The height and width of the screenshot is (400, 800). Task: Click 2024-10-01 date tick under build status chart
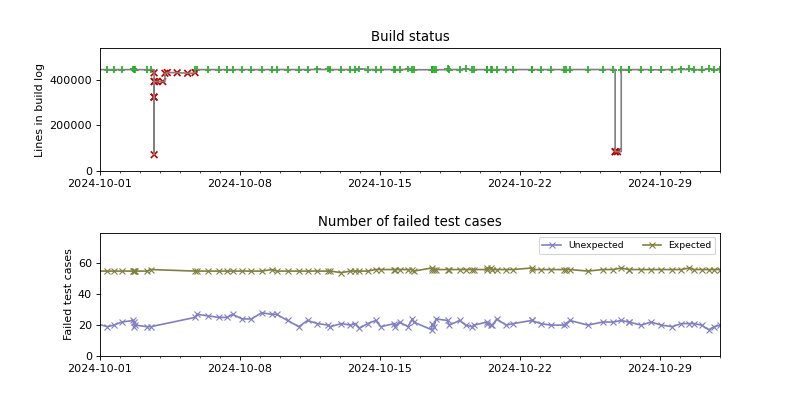point(100,184)
